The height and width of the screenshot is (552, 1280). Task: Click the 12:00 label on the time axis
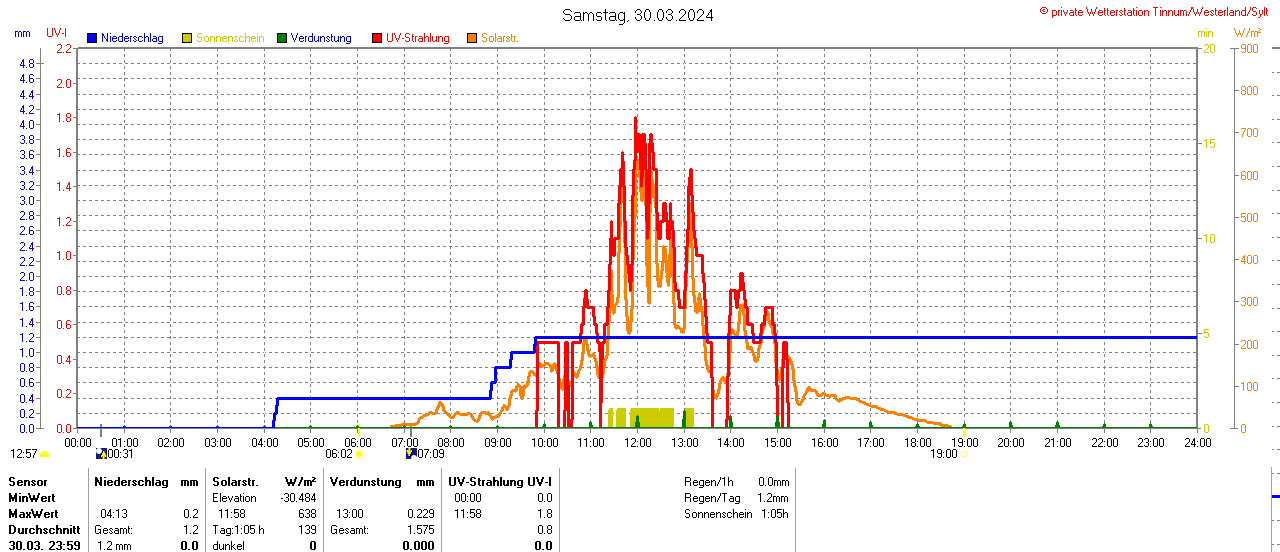tap(637, 442)
